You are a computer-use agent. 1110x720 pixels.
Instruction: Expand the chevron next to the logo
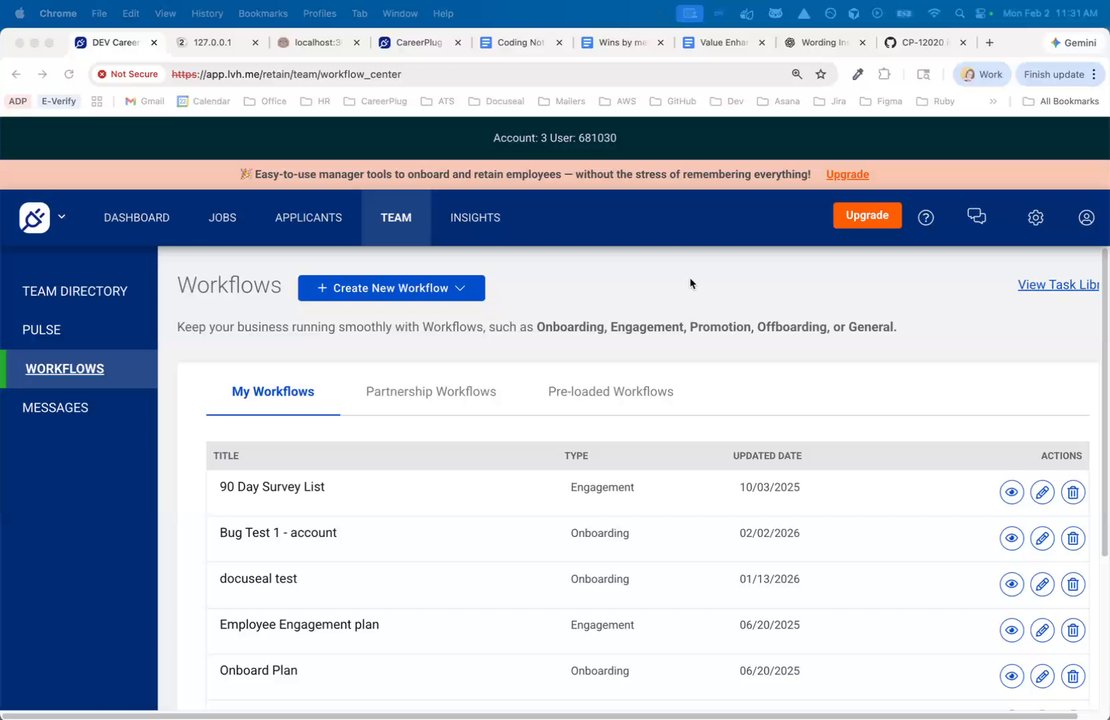(x=62, y=217)
